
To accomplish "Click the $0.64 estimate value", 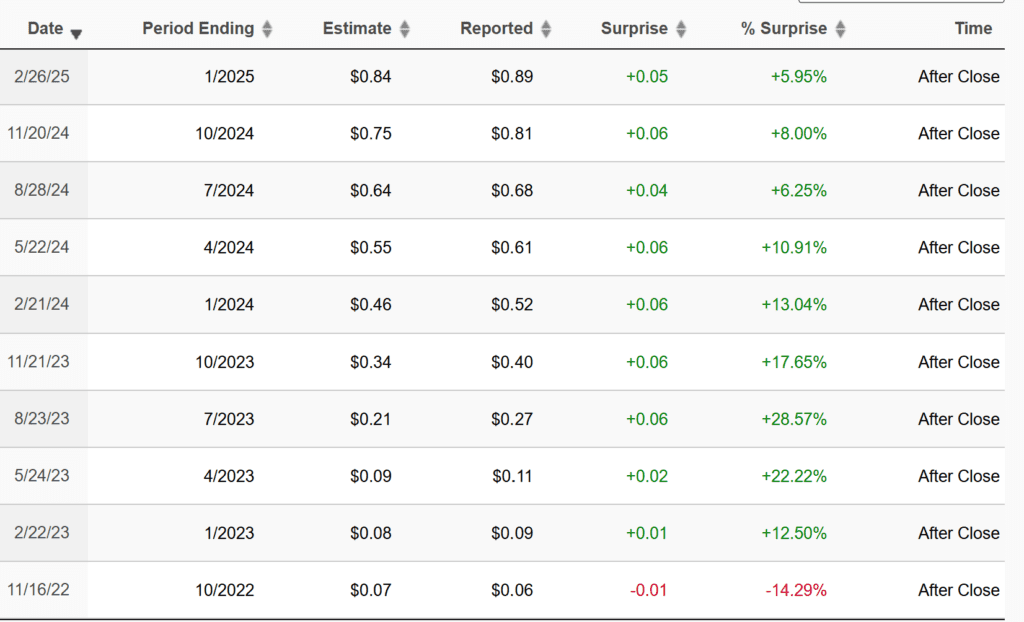I will [370, 190].
